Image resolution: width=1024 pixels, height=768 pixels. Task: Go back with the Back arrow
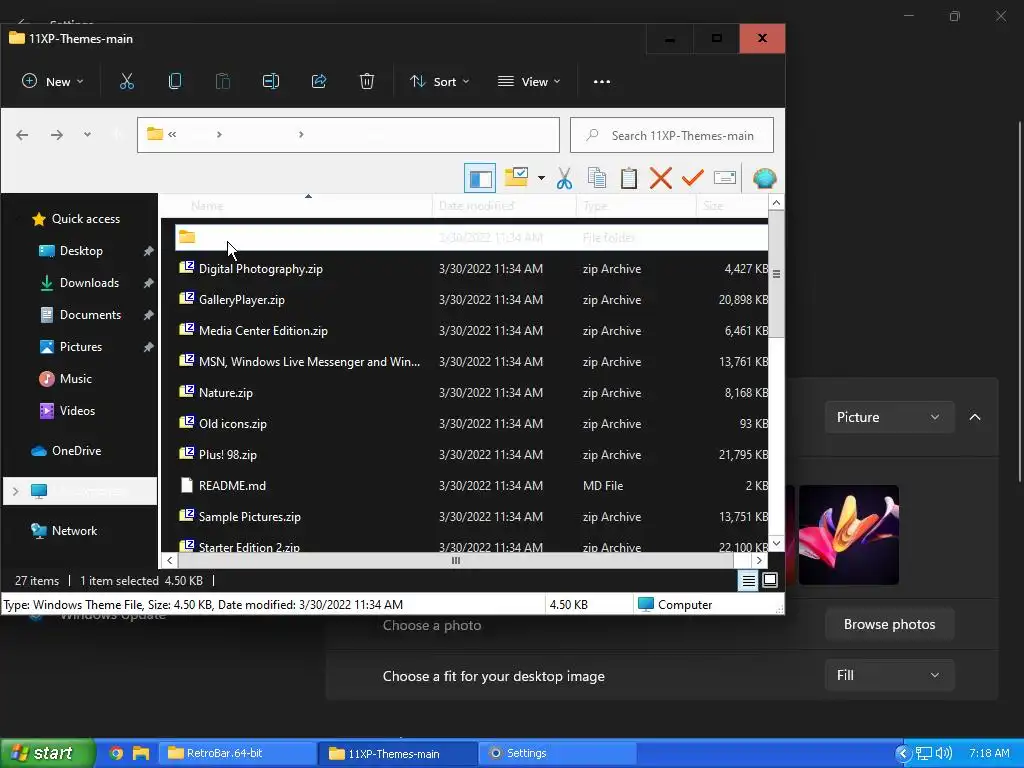coord(22,135)
